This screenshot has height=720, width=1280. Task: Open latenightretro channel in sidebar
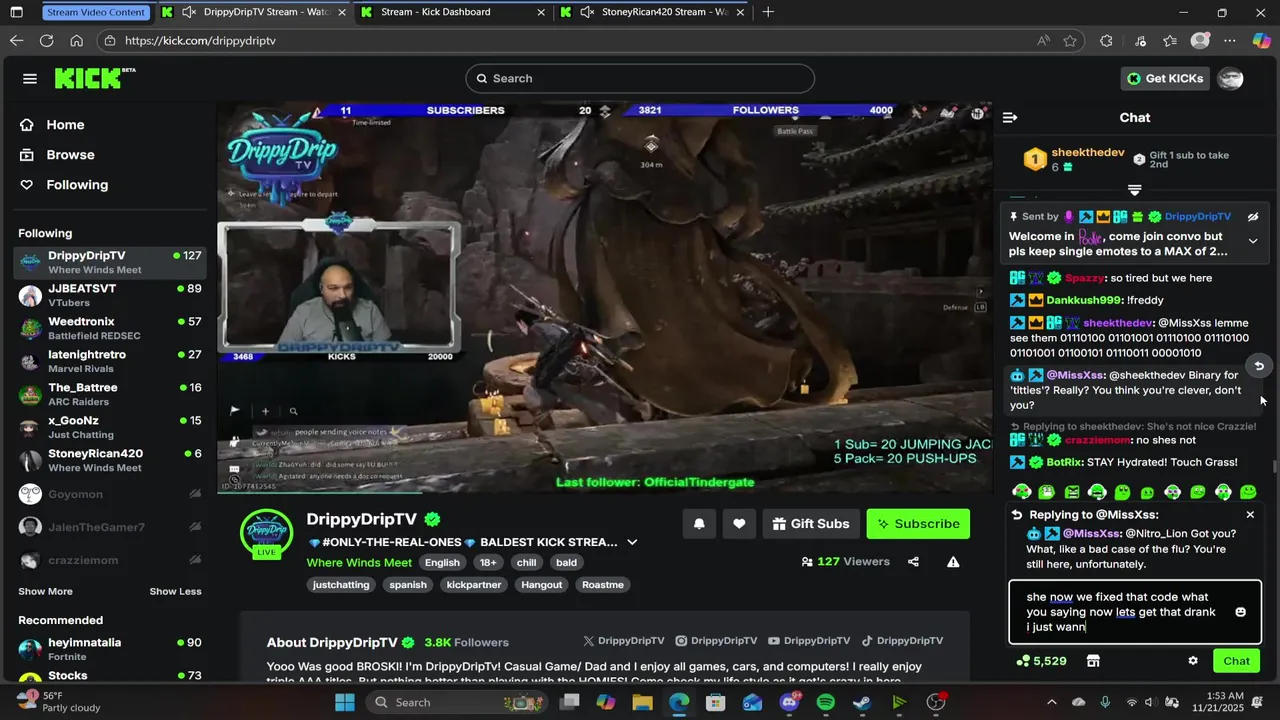tap(110, 361)
